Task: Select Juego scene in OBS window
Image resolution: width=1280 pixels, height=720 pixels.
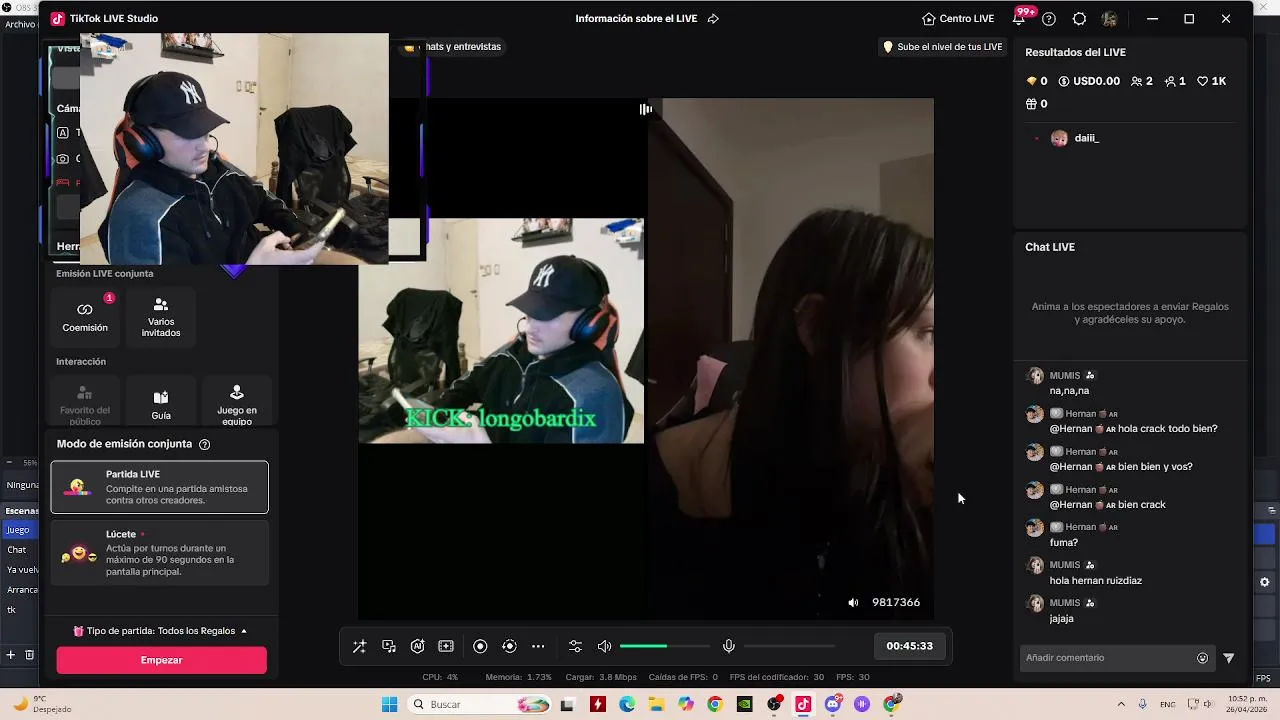Action: [x=18, y=530]
